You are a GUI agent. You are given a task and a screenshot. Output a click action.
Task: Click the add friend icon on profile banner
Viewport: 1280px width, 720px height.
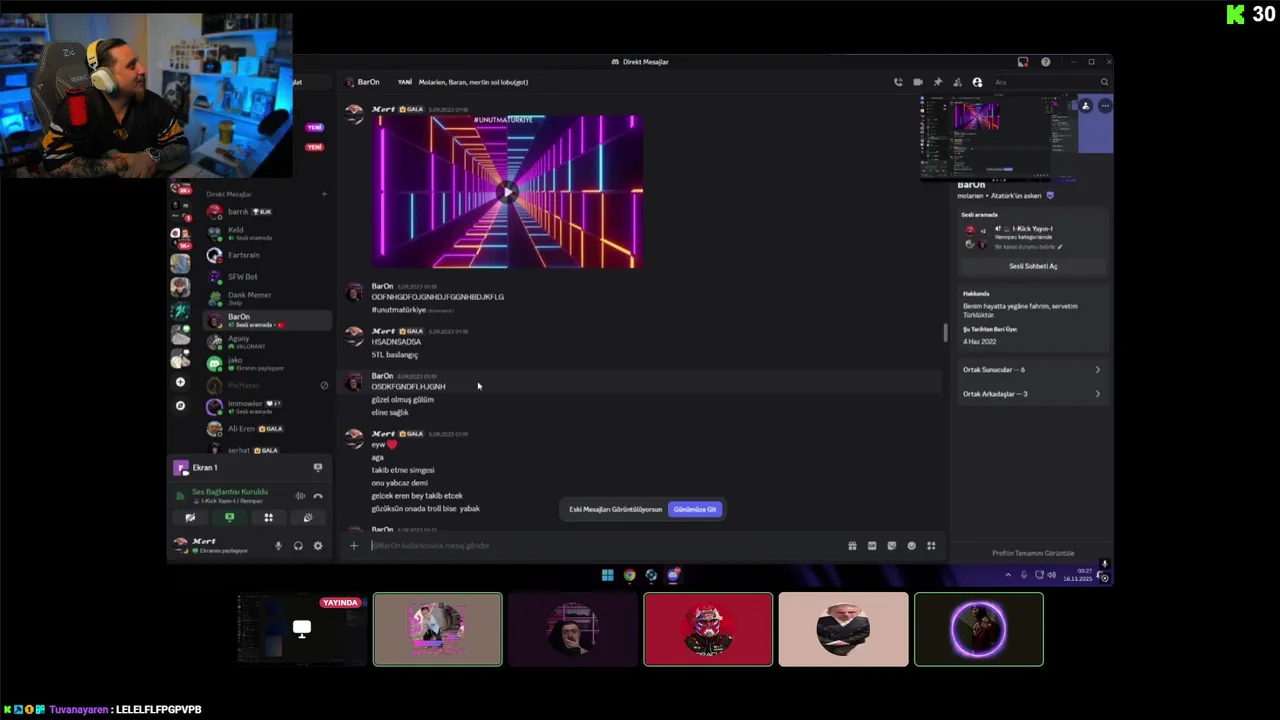click(x=1086, y=106)
